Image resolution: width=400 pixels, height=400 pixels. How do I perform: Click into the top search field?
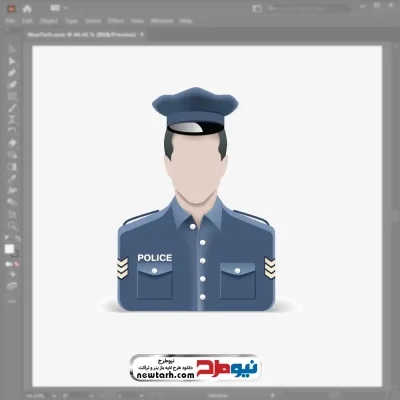click(x=308, y=9)
